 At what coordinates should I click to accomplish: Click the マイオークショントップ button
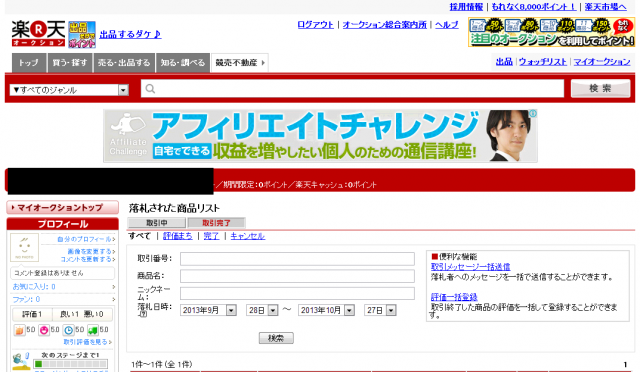pyautogui.click(x=62, y=207)
